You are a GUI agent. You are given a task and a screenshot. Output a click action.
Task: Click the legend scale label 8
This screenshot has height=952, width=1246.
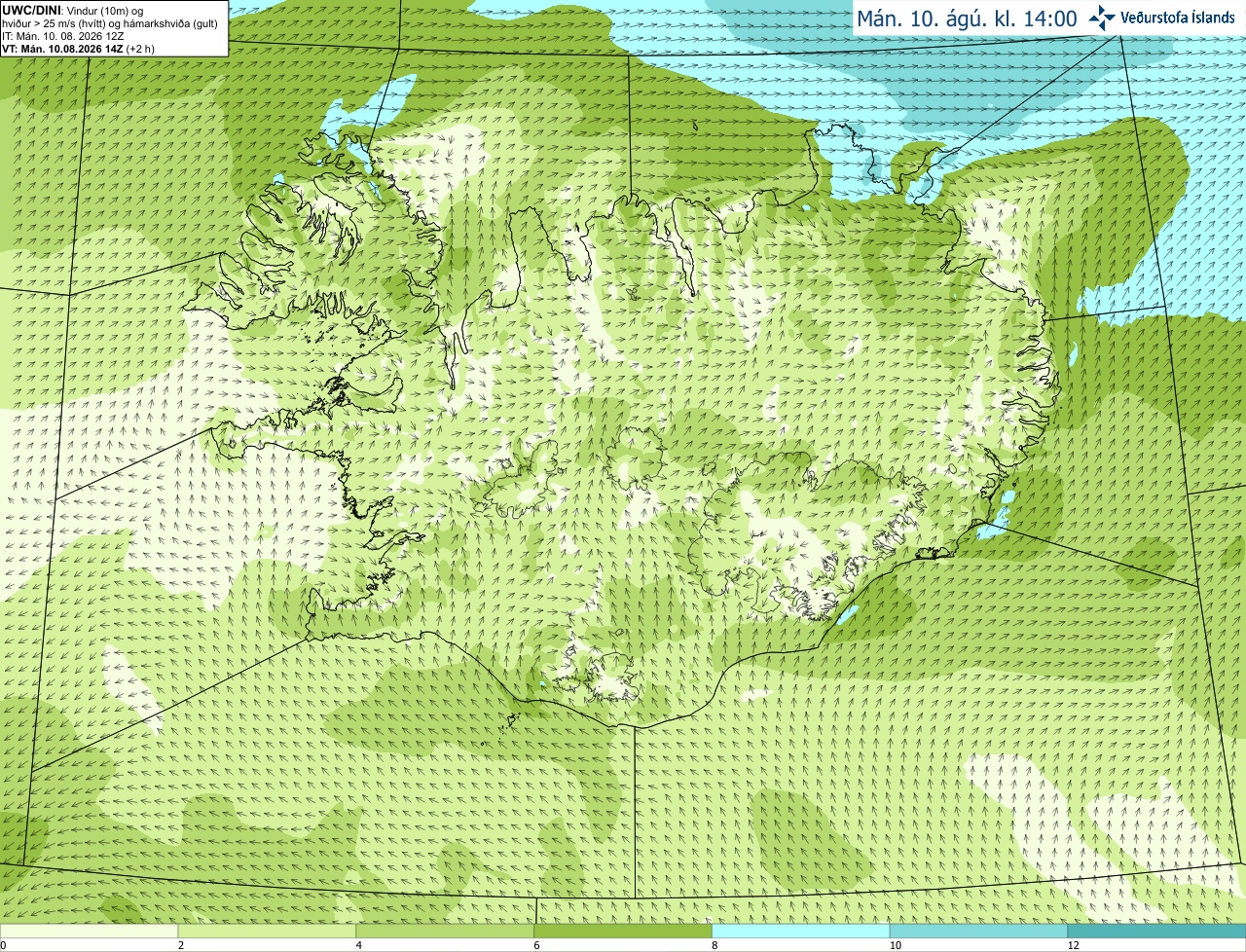pyautogui.click(x=715, y=945)
